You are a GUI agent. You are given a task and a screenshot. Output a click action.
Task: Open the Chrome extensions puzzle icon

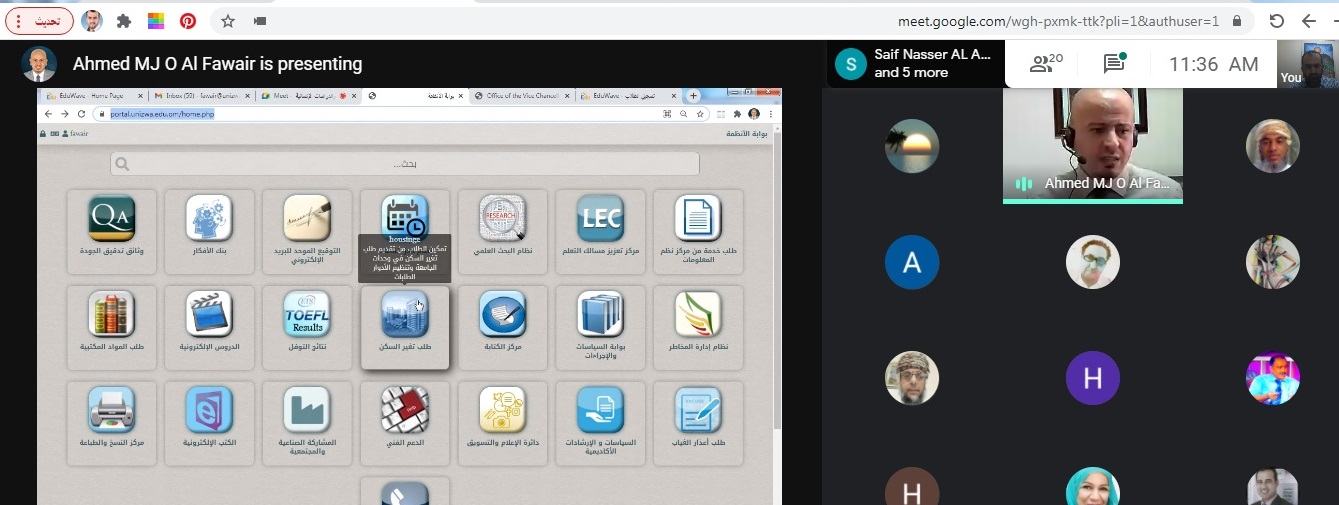pos(124,20)
